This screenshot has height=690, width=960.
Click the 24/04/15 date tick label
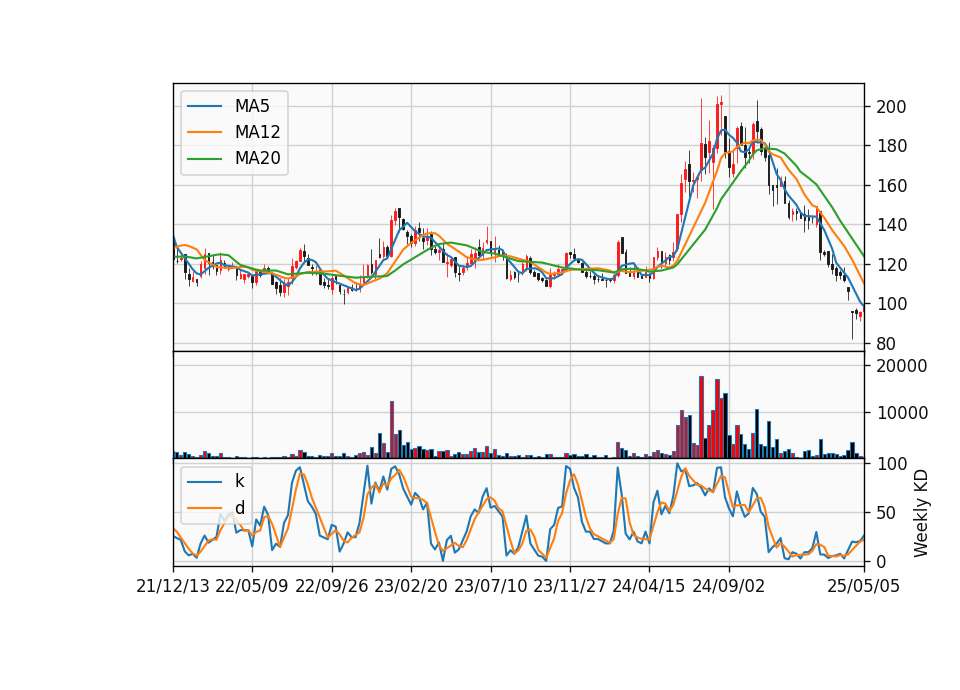pos(648,586)
